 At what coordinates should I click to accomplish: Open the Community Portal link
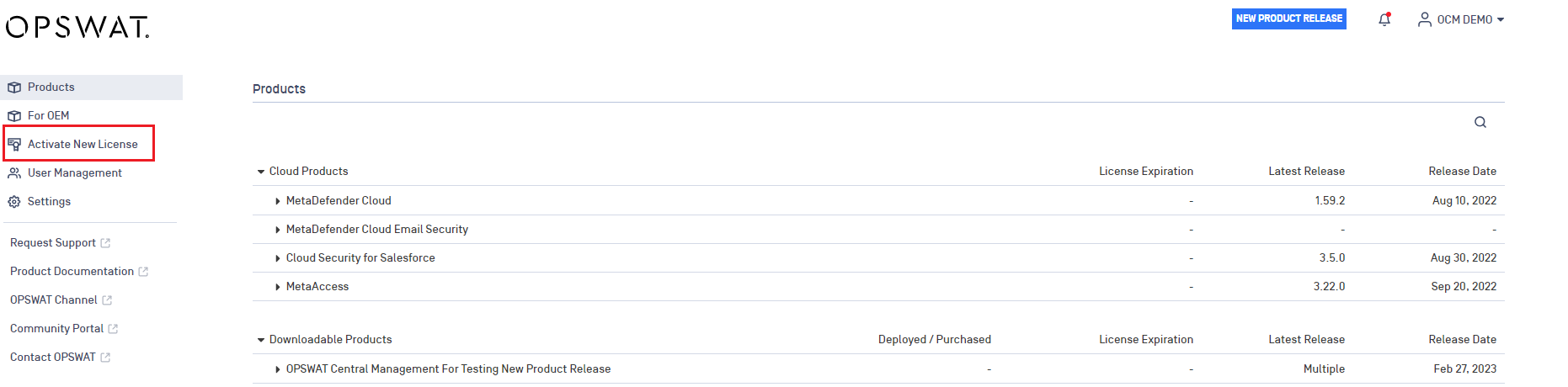[x=57, y=329]
